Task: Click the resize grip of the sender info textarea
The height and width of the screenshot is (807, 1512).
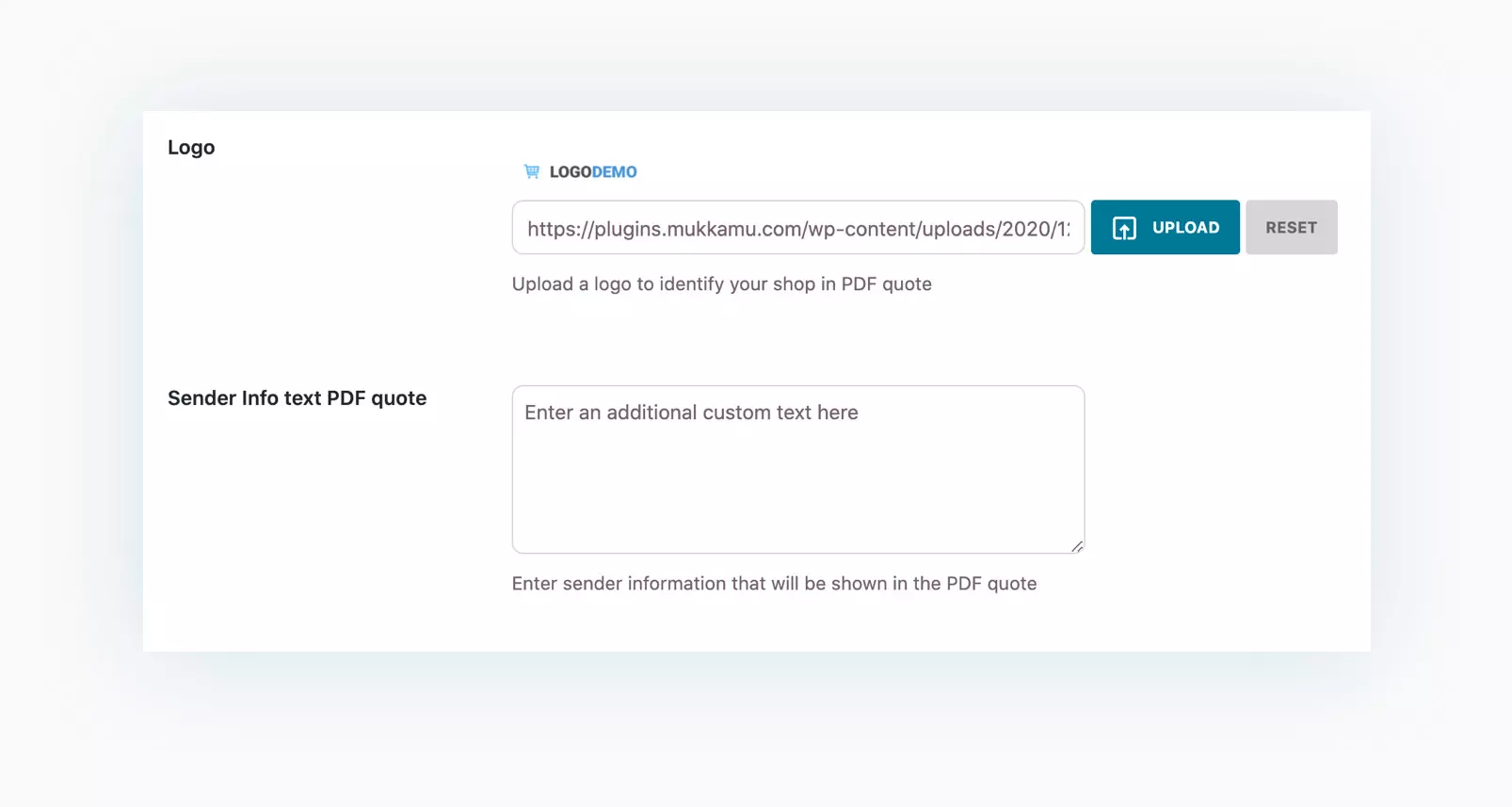Action: [x=1076, y=546]
